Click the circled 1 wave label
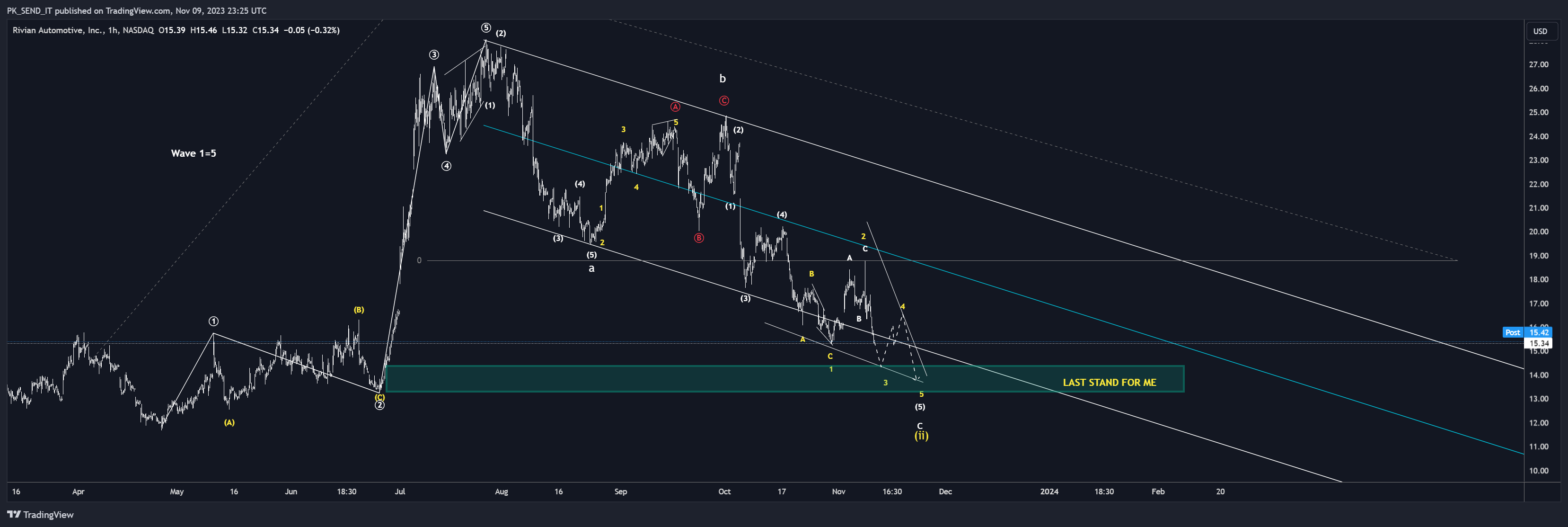 click(x=214, y=322)
